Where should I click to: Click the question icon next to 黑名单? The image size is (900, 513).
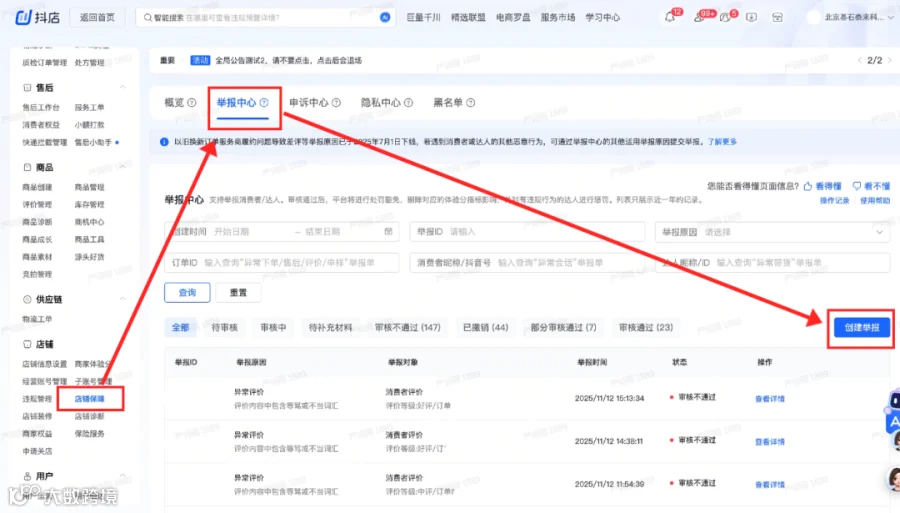471,103
